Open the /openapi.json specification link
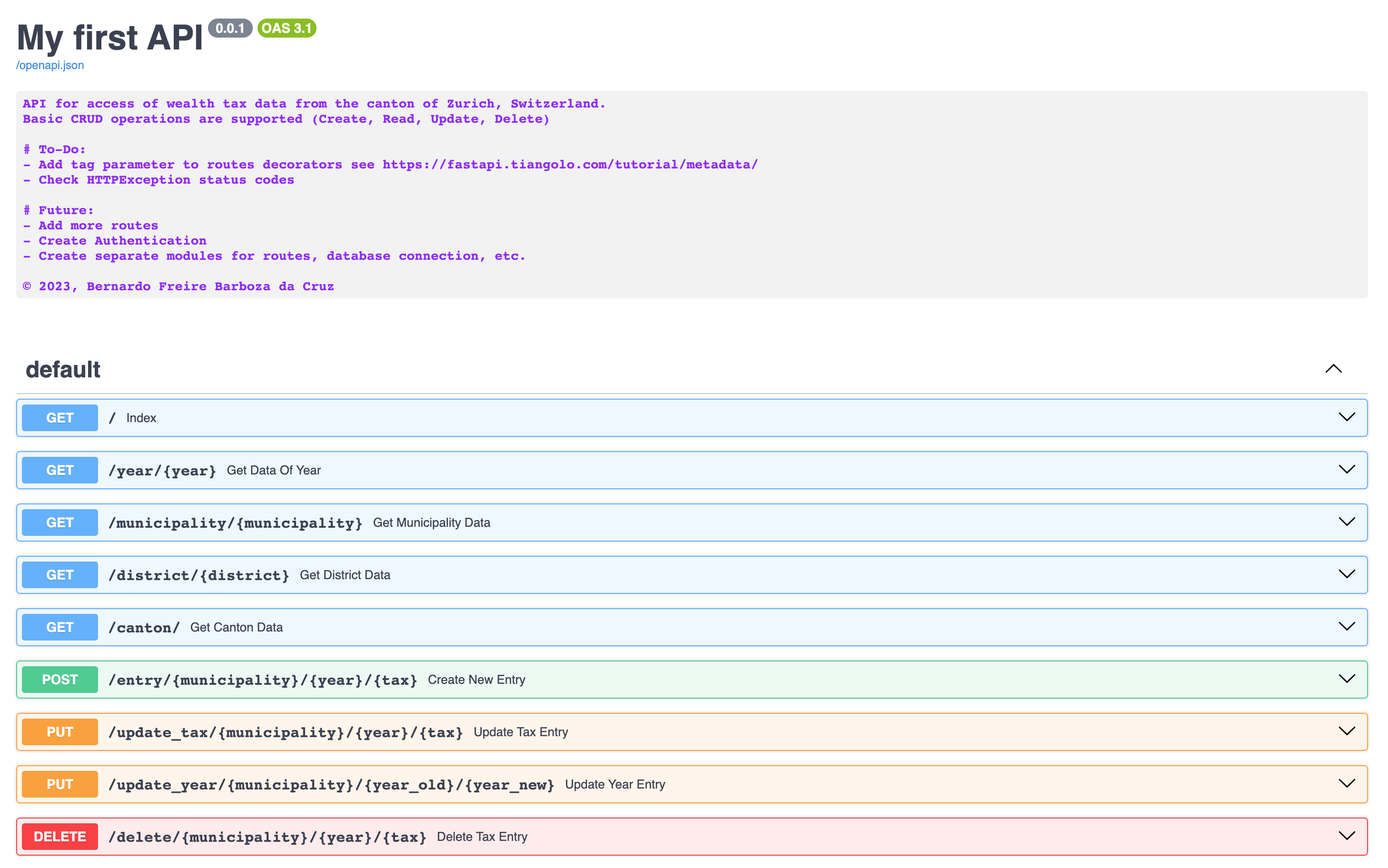The height and width of the screenshot is (868, 1388). (x=50, y=65)
